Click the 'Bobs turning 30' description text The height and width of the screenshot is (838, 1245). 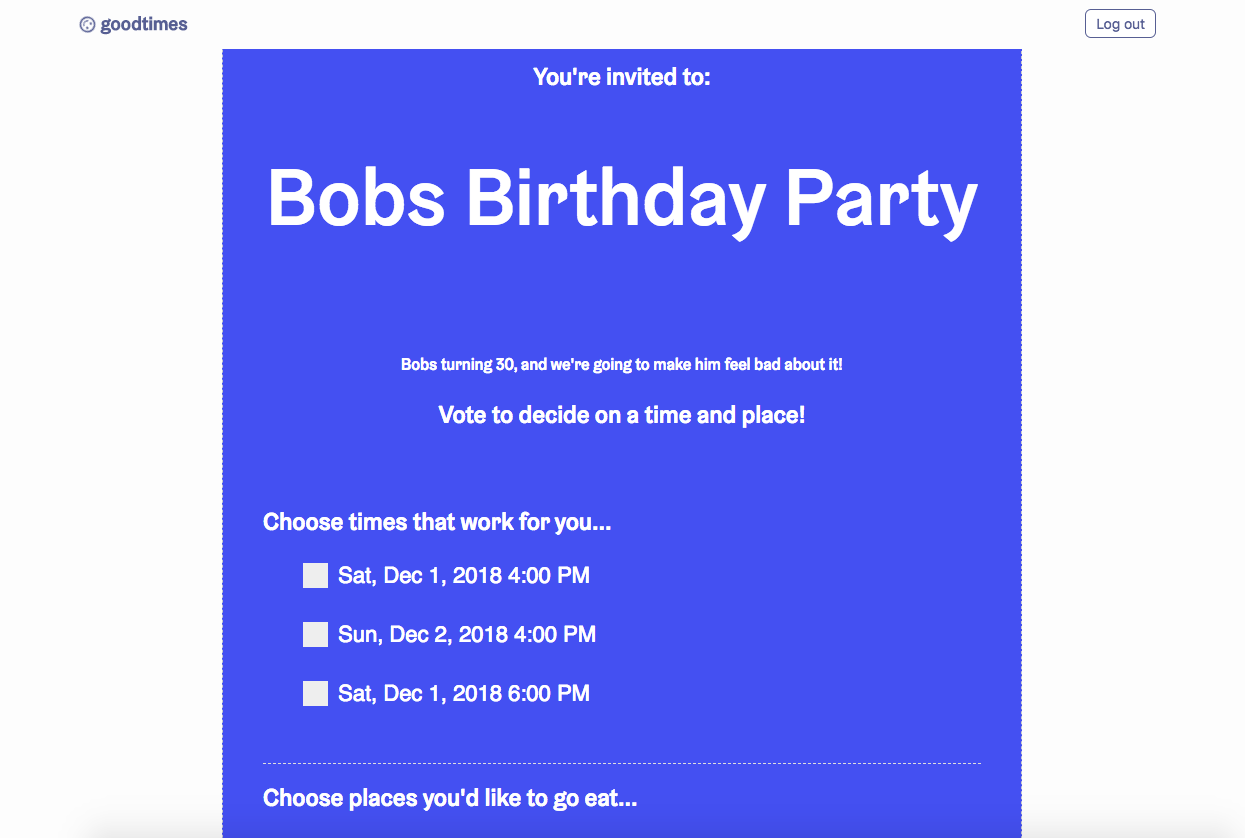622,365
